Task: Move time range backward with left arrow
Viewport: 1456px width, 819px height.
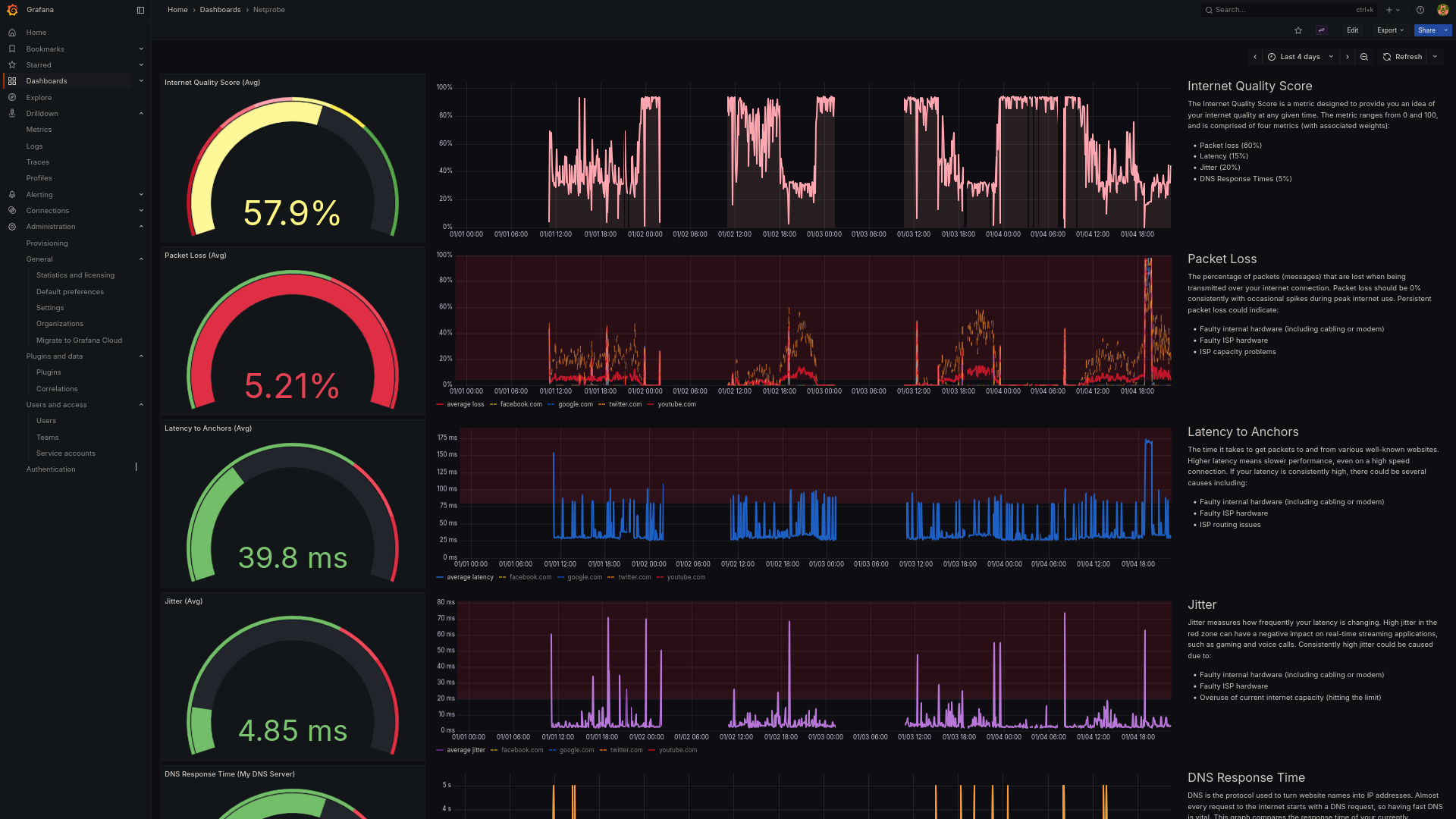Action: tap(1255, 57)
